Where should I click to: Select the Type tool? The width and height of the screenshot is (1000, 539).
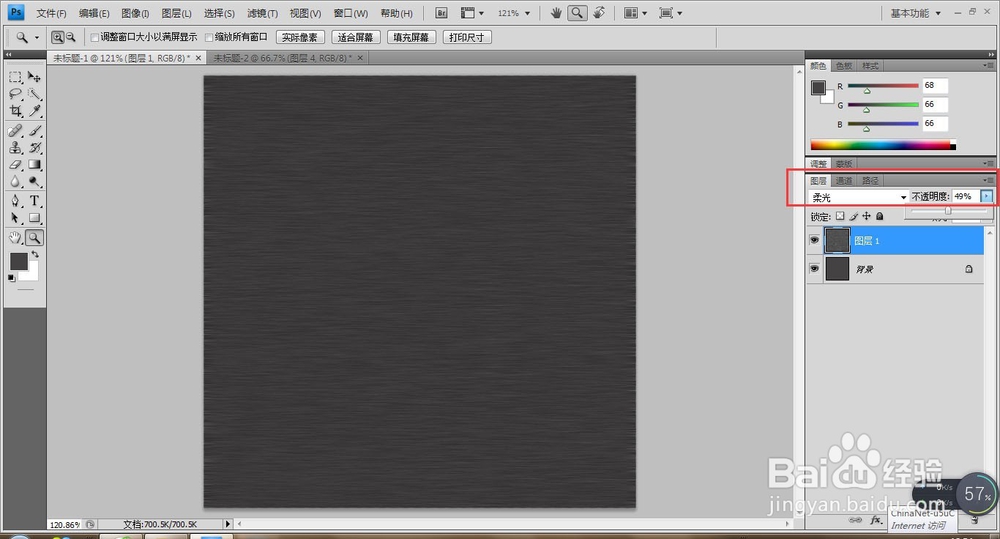(x=34, y=201)
